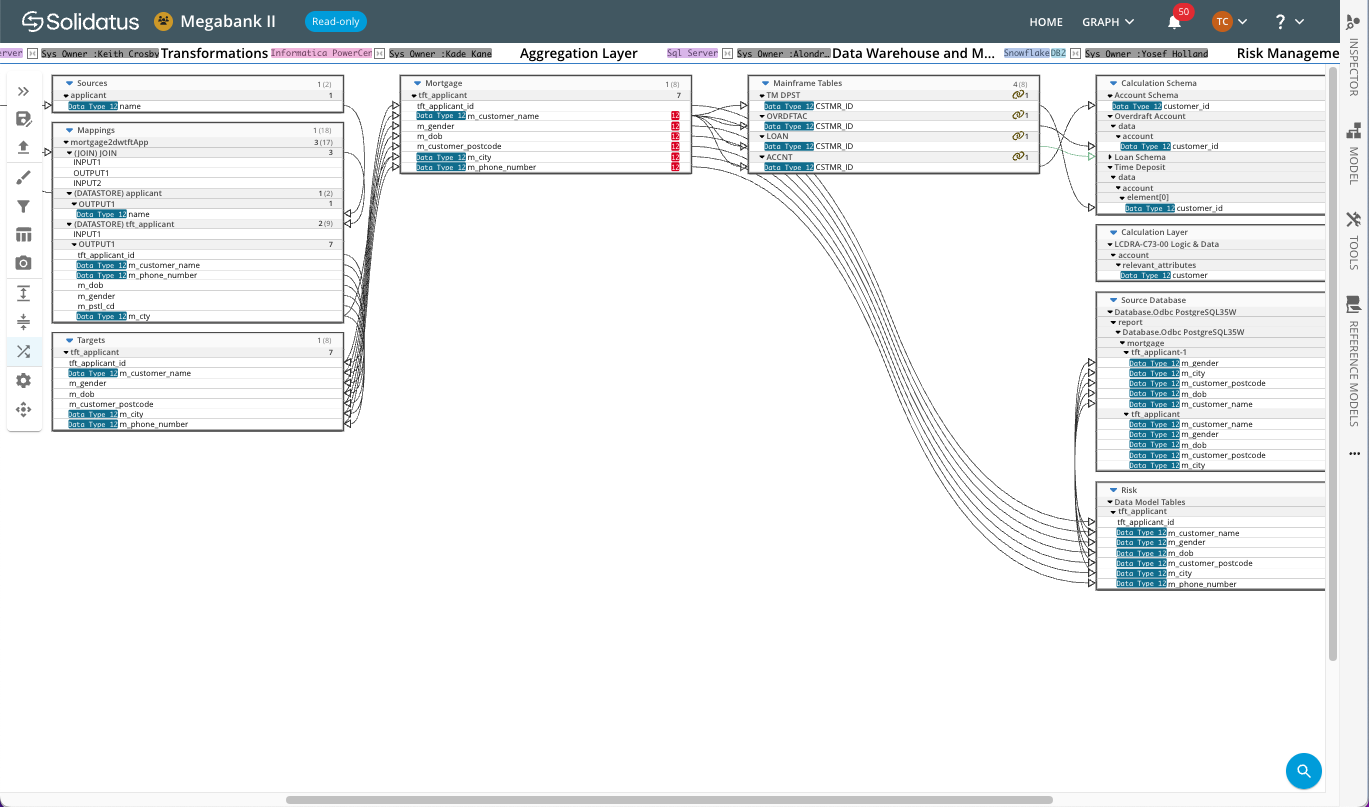Click the save model icon in left toolbar
Screen dimensions: 1369x807
24,119
